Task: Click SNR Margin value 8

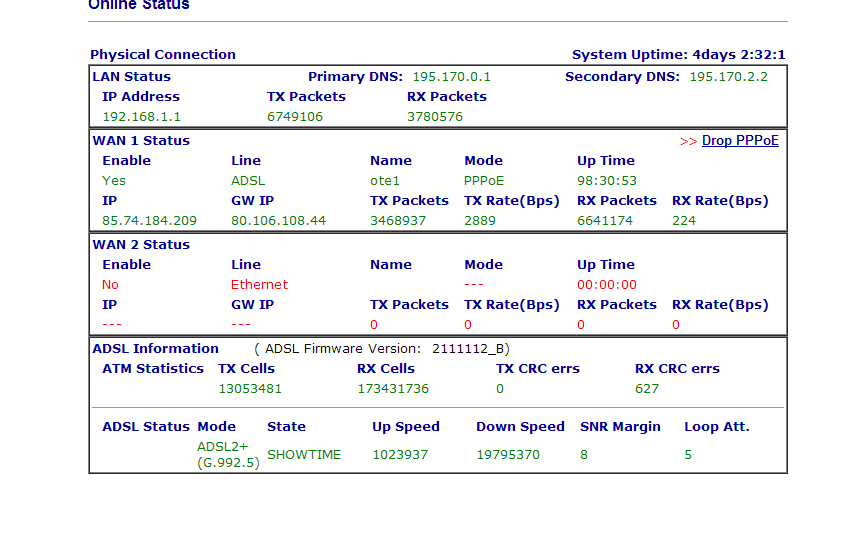Action: [584, 455]
